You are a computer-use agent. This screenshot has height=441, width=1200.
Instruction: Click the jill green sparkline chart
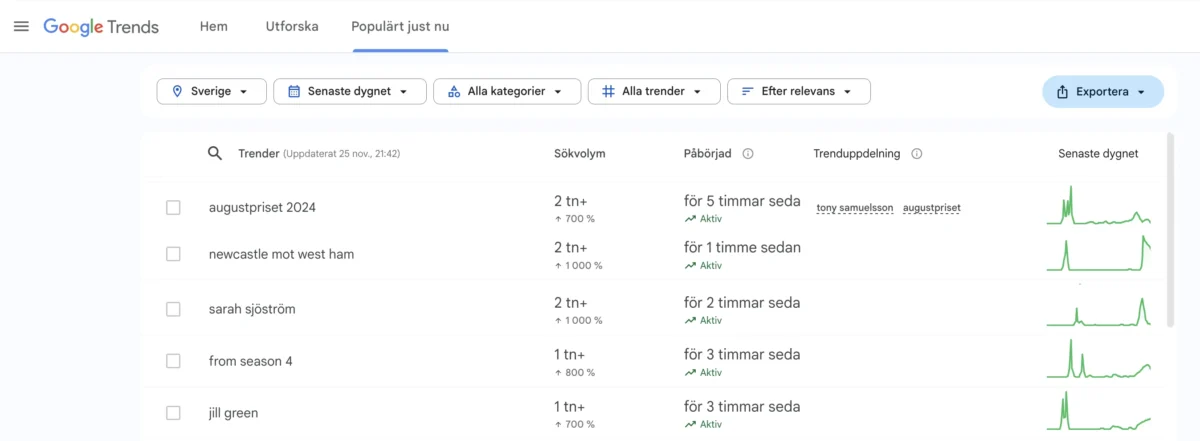coord(1099,411)
